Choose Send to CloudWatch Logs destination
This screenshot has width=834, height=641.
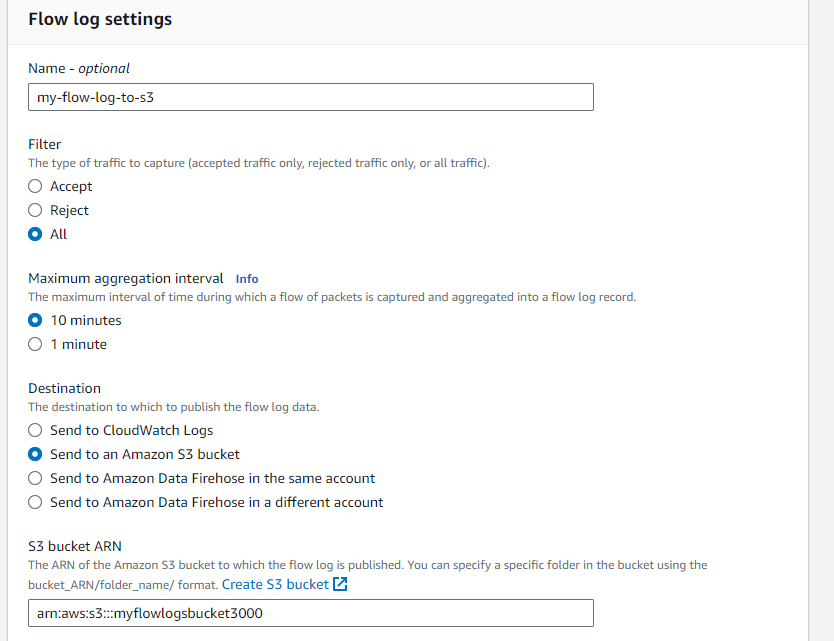pyautogui.click(x=36, y=430)
